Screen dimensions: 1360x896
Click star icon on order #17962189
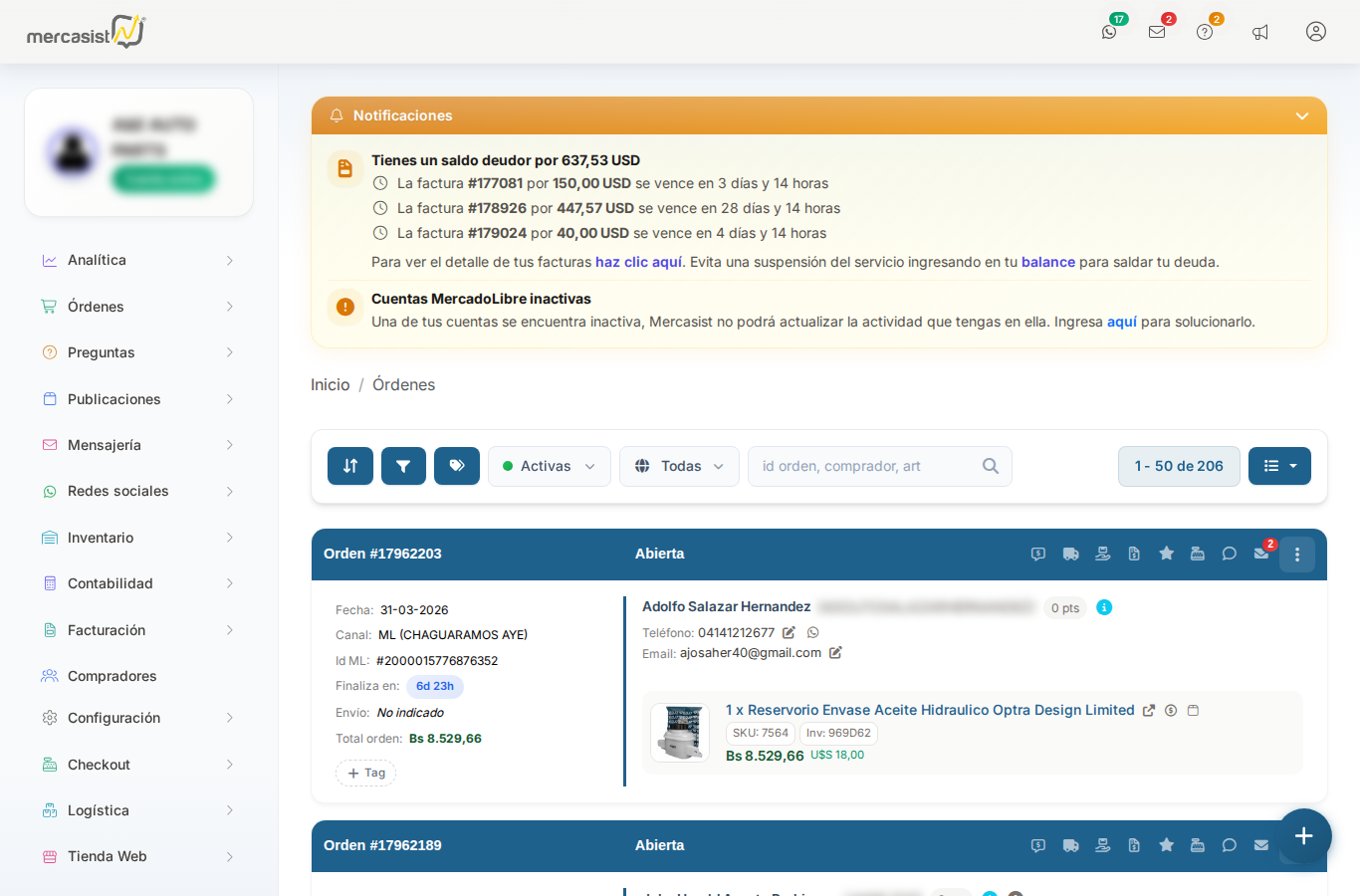point(1166,845)
